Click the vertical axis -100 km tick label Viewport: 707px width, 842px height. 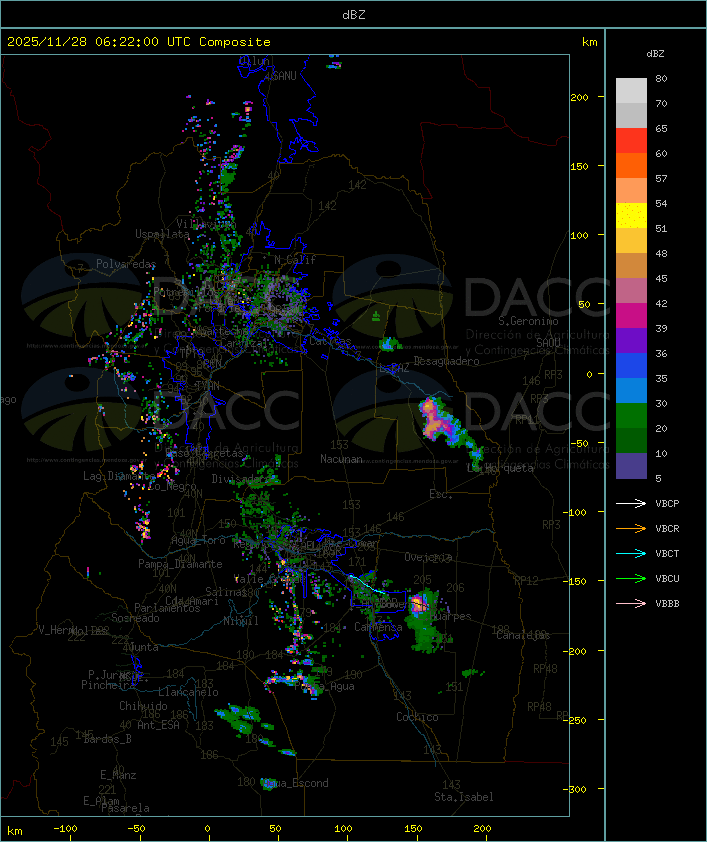(x=574, y=512)
